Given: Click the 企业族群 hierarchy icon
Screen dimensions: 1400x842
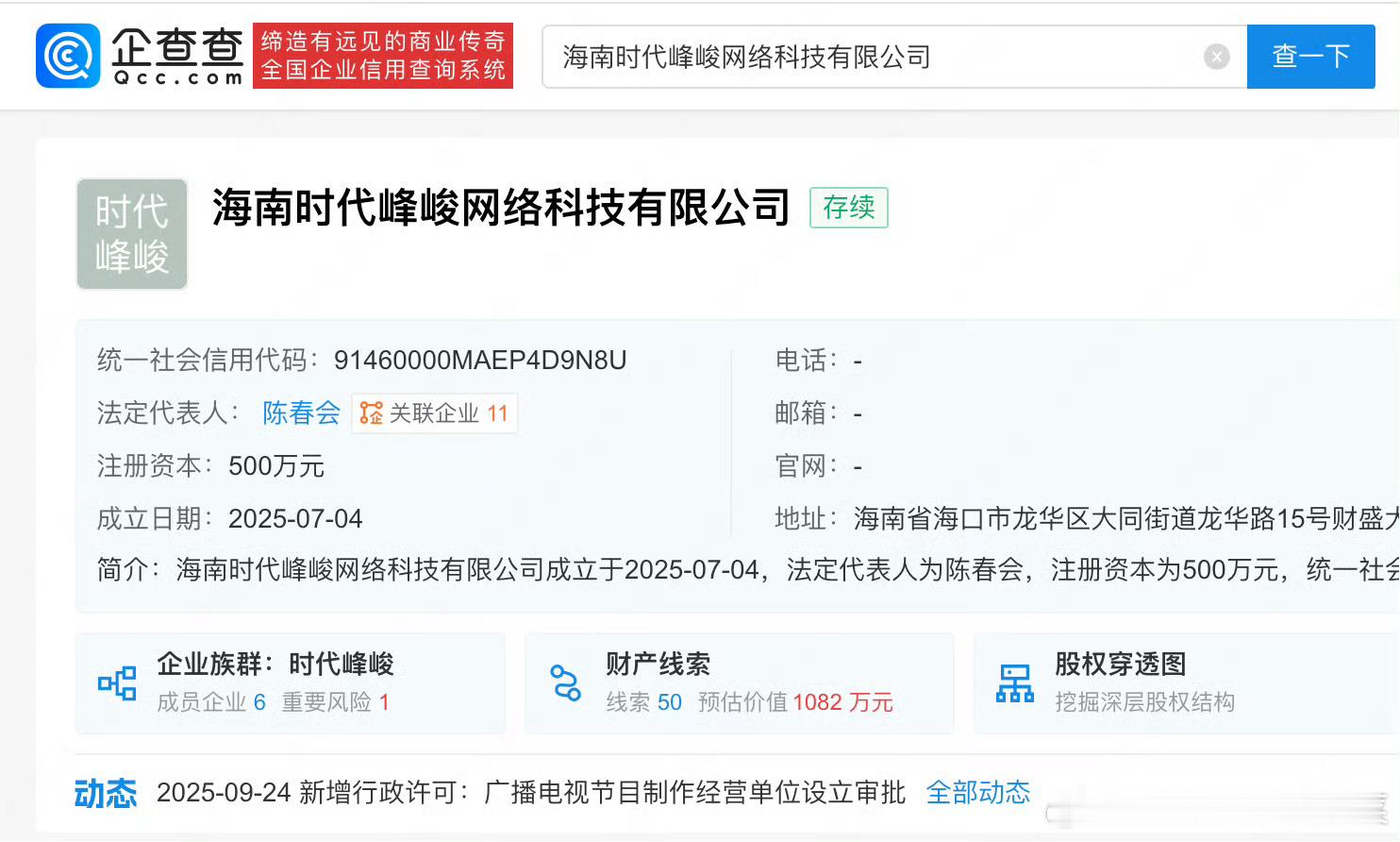Looking at the screenshot, I should click(117, 682).
